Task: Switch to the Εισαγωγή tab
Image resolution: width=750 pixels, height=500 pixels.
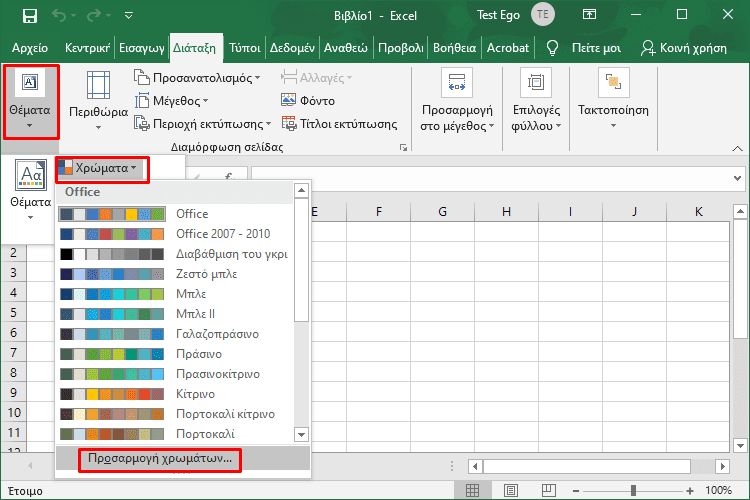Action: [x=142, y=48]
